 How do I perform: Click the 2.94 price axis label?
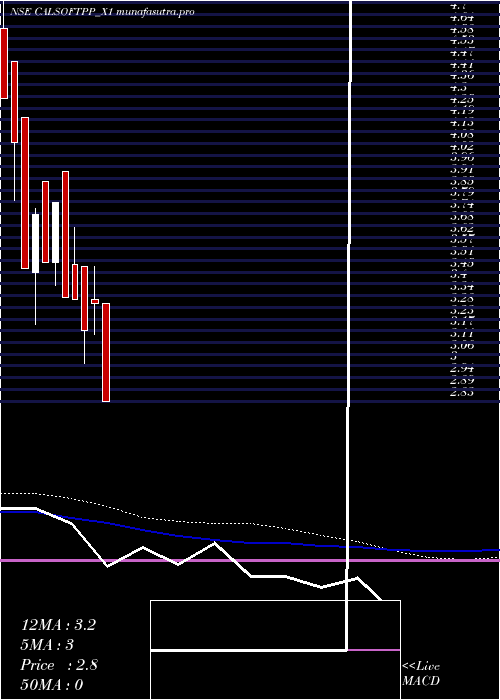click(462, 369)
